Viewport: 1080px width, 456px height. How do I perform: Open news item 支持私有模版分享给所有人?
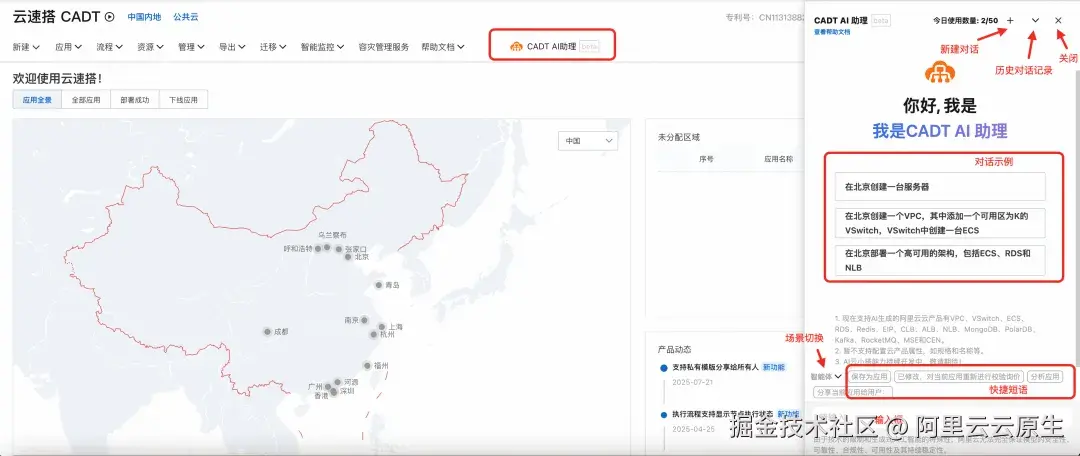coord(715,367)
